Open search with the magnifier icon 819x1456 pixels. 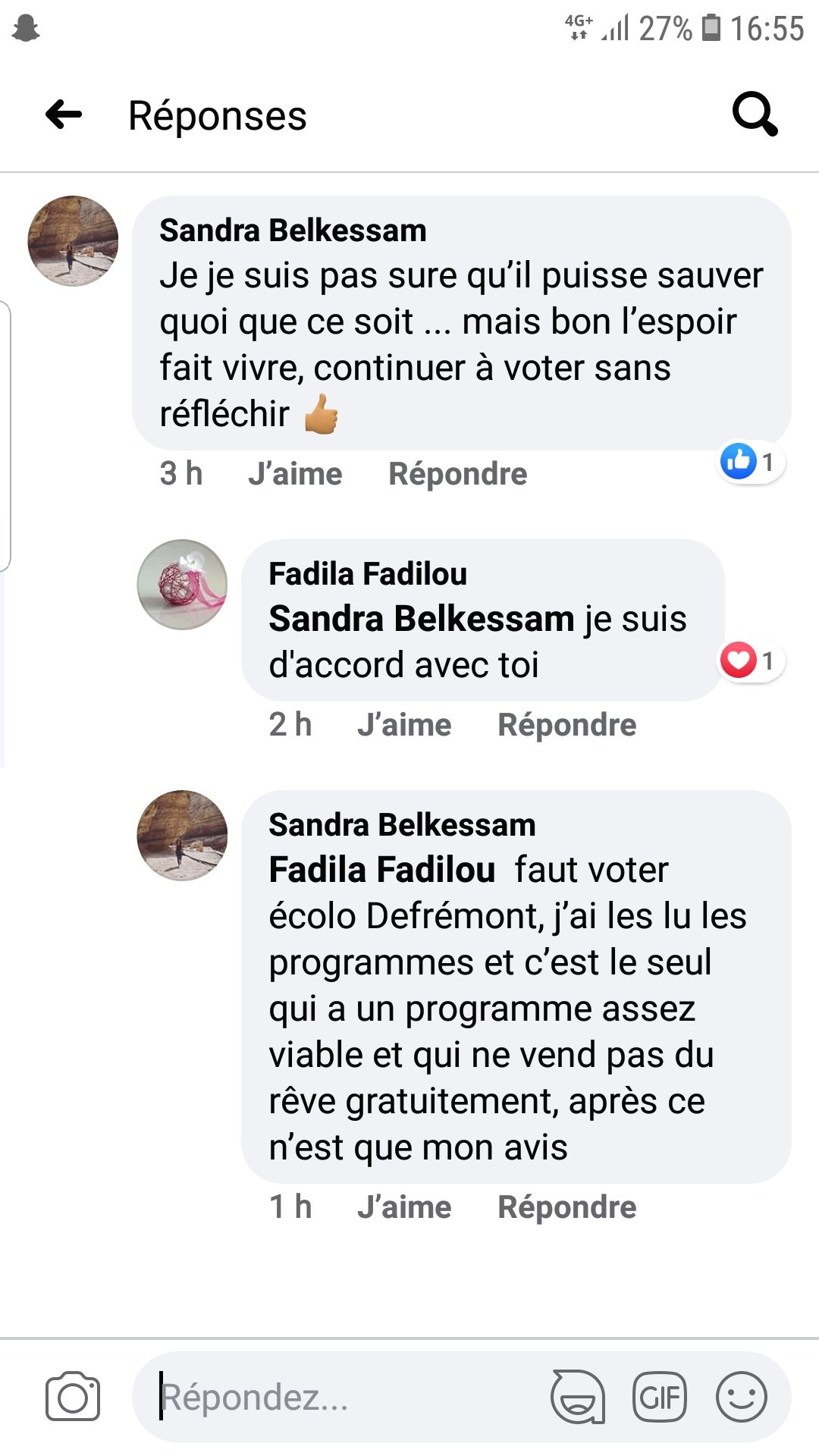pyautogui.click(x=755, y=115)
